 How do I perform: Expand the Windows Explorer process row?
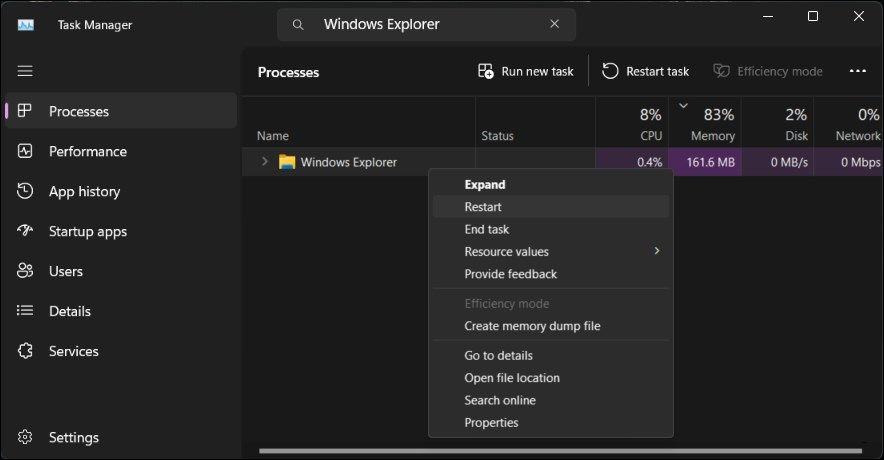coord(264,162)
